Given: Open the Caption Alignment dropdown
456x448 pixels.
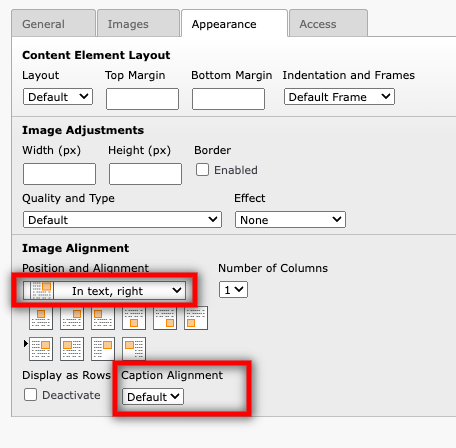Looking at the screenshot, I should (153, 397).
